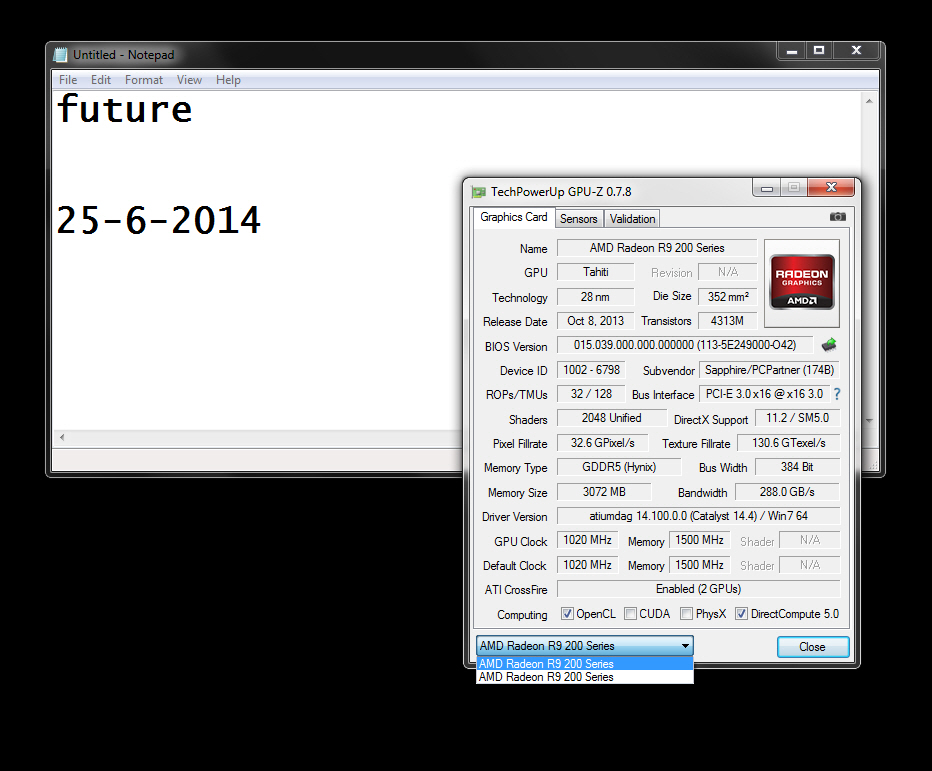Click Notepad horizontal scrollbar left arrow
Viewport: 932px width, 771px height.
[x=62, y=438]
